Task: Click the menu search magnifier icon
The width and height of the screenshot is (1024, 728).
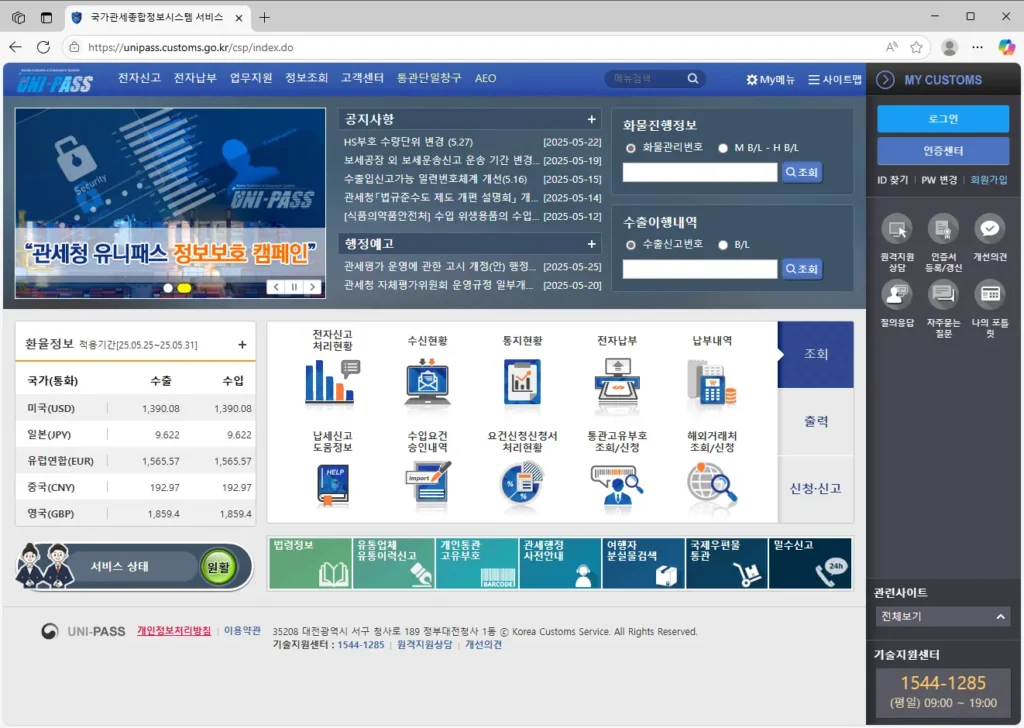Action: (x=693, y=78)
